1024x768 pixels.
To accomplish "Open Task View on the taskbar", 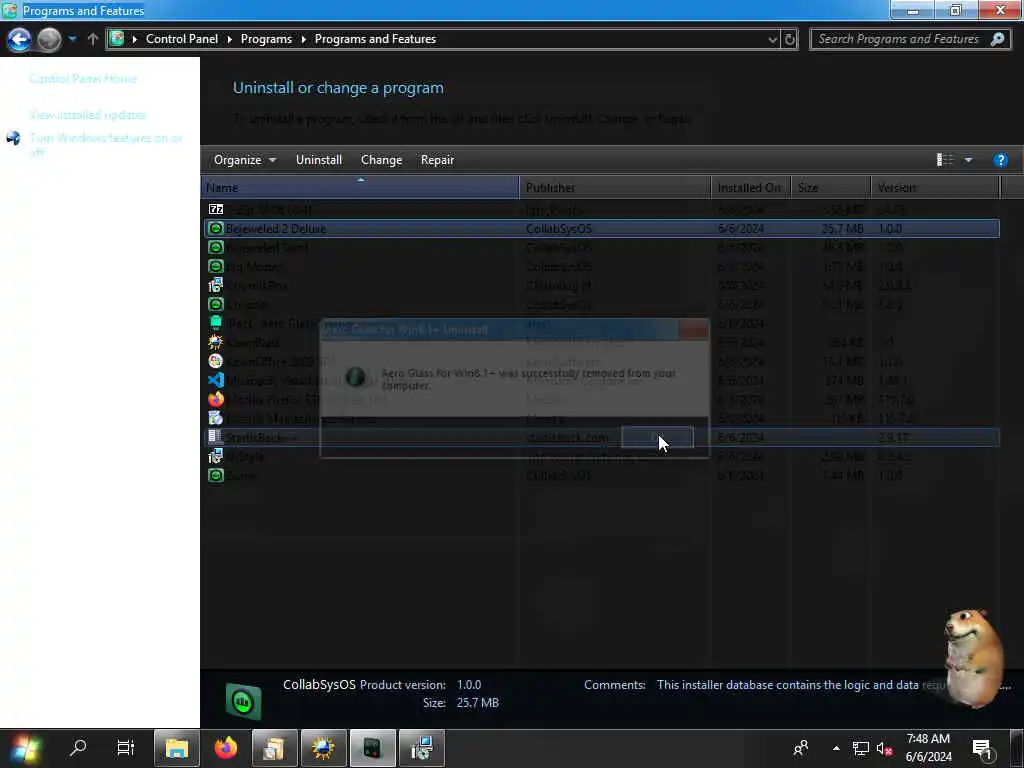I will click(x=125, y=748).
